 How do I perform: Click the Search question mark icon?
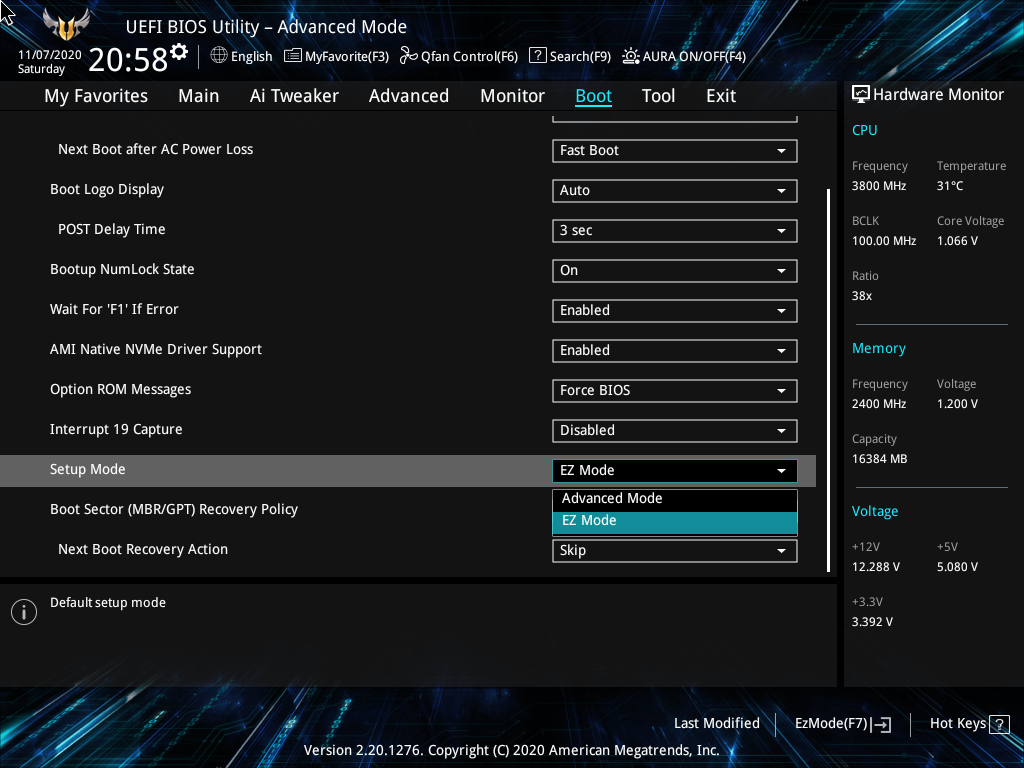537,56
